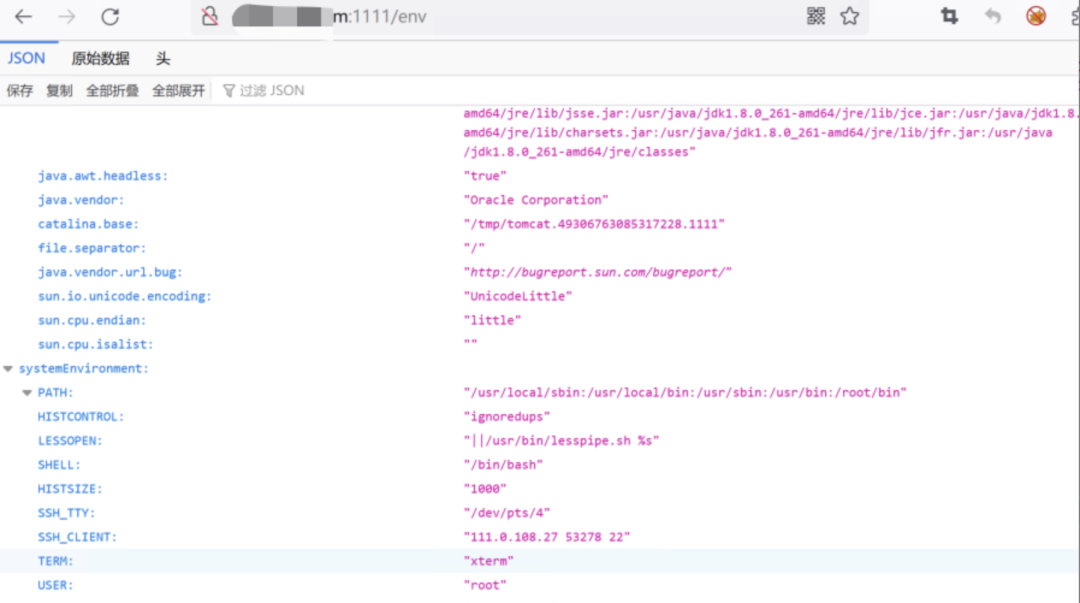Go back with the browser back arrow
Viewport: 1080px width, 603px height.
coord(23,17)
